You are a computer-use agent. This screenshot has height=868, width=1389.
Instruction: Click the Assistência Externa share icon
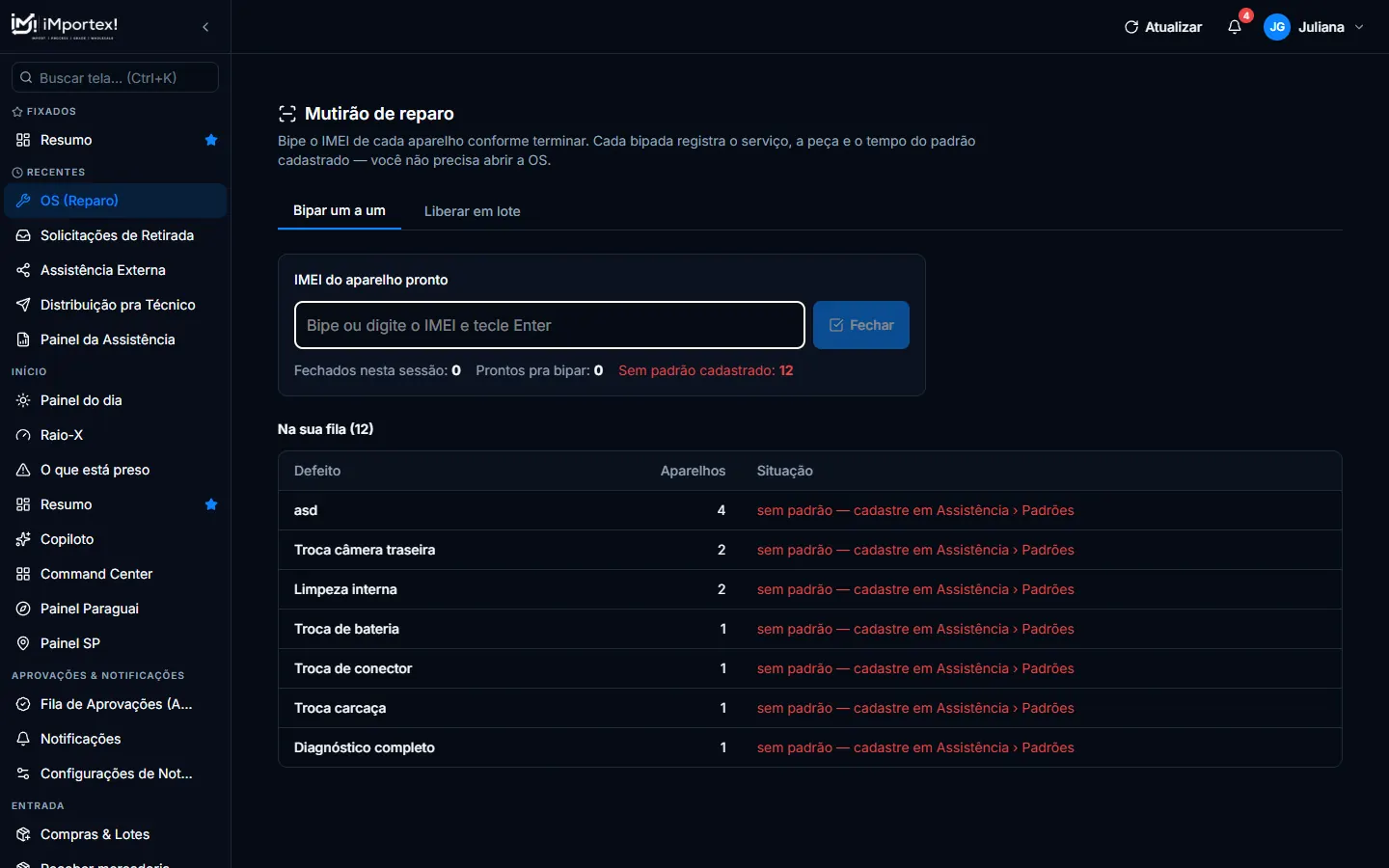pos(23,270)
